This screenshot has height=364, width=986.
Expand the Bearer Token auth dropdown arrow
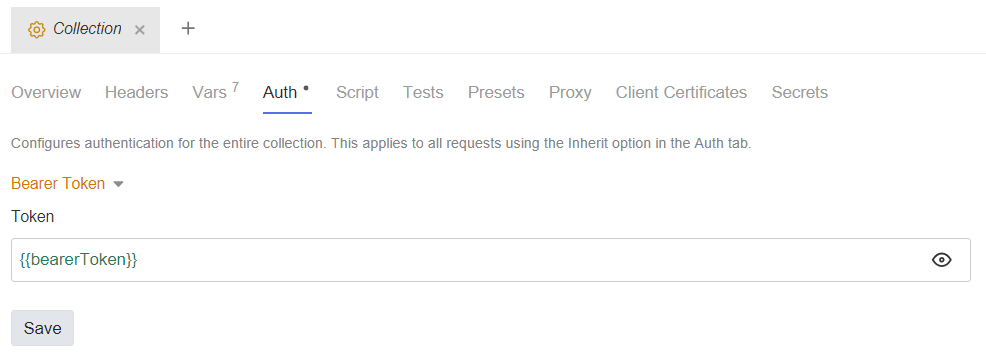pyautogui.click(x=118, y=184)
